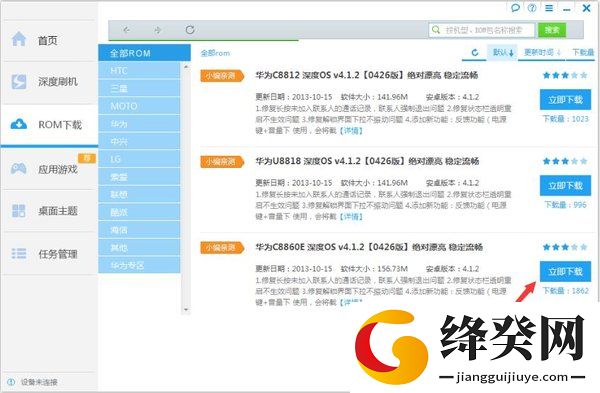Sort ROM list by 更新时间

coord(542,52)
